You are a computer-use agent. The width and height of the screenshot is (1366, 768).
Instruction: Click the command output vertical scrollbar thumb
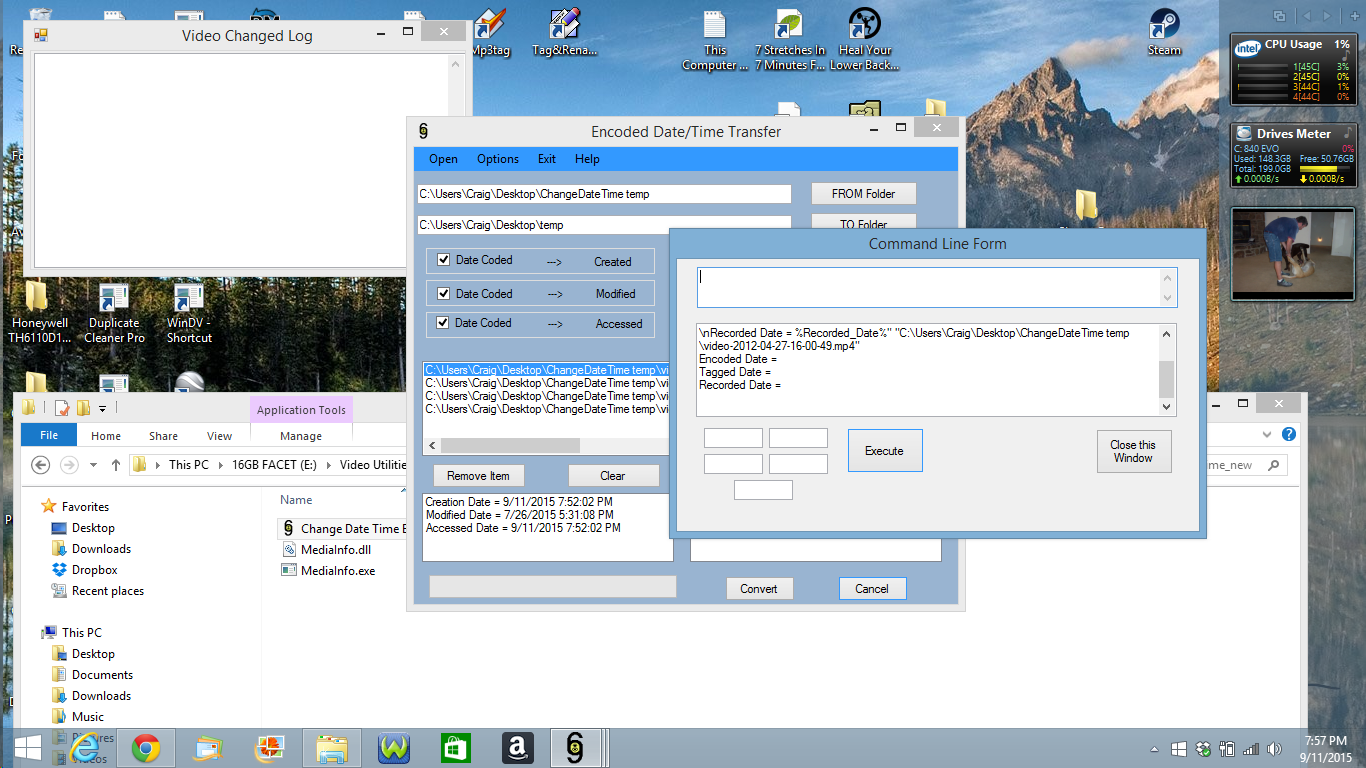tap(1166, 380)
